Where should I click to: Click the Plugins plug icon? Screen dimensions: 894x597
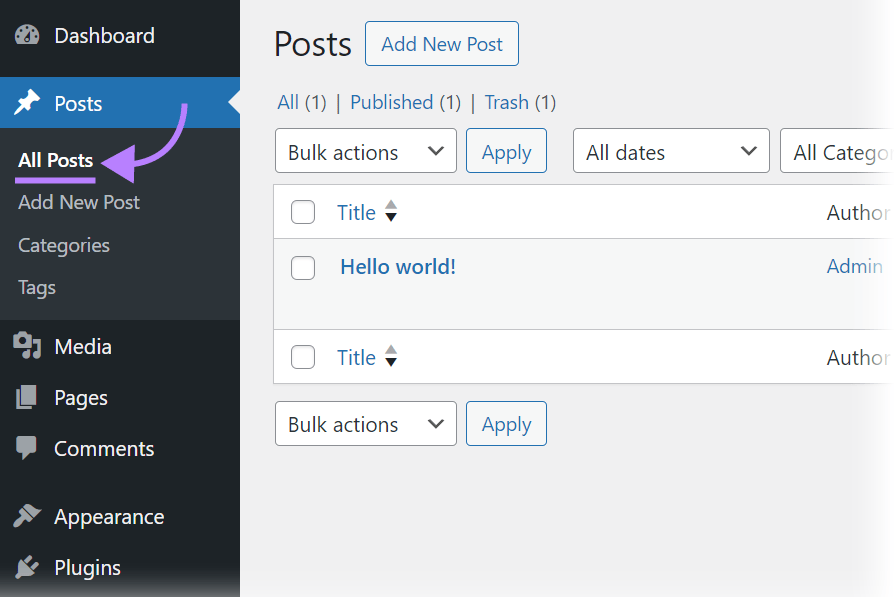[27, 567]
